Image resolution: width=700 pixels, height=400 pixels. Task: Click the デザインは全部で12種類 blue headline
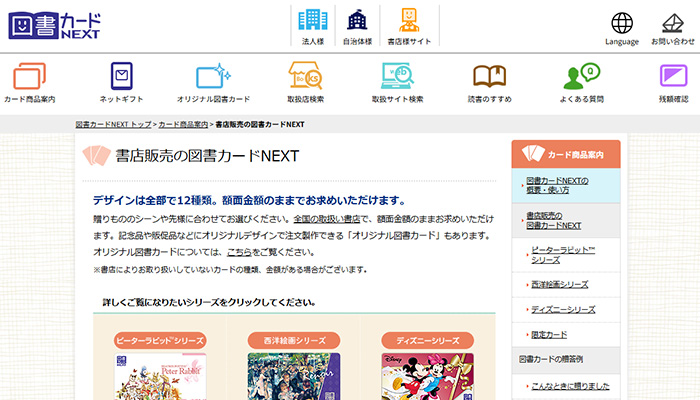tap(250, 200)
